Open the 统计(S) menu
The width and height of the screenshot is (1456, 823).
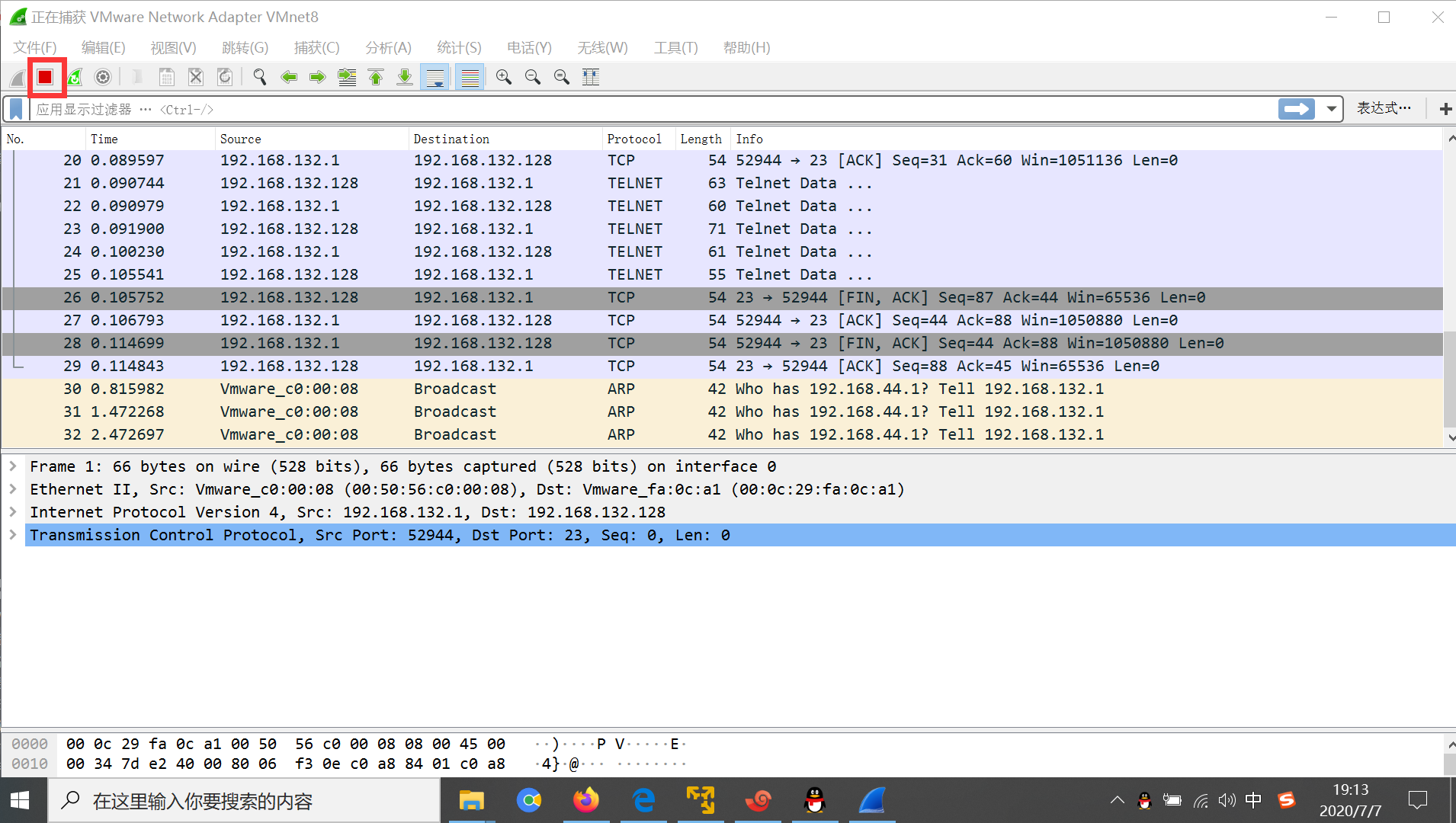point(458,47)
